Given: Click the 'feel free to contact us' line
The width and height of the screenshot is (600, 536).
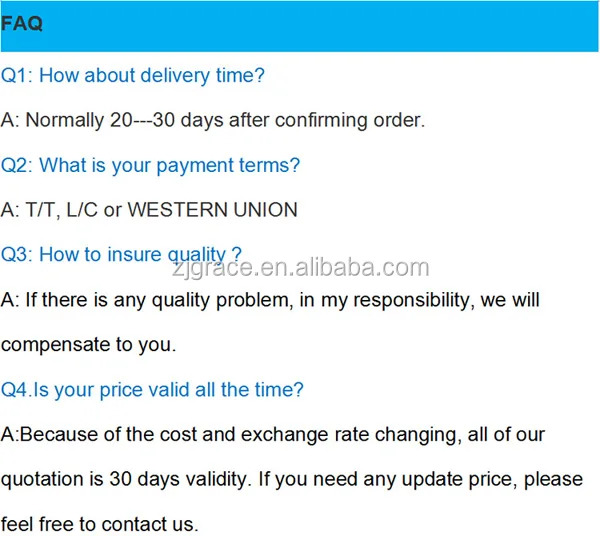Looking at the screenshot, I should pyautogui.click(x=100, y=524).
